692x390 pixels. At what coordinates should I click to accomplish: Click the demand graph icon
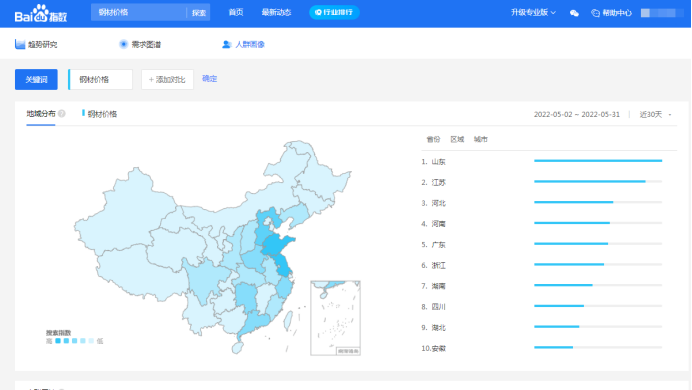[x=124, y=44]
